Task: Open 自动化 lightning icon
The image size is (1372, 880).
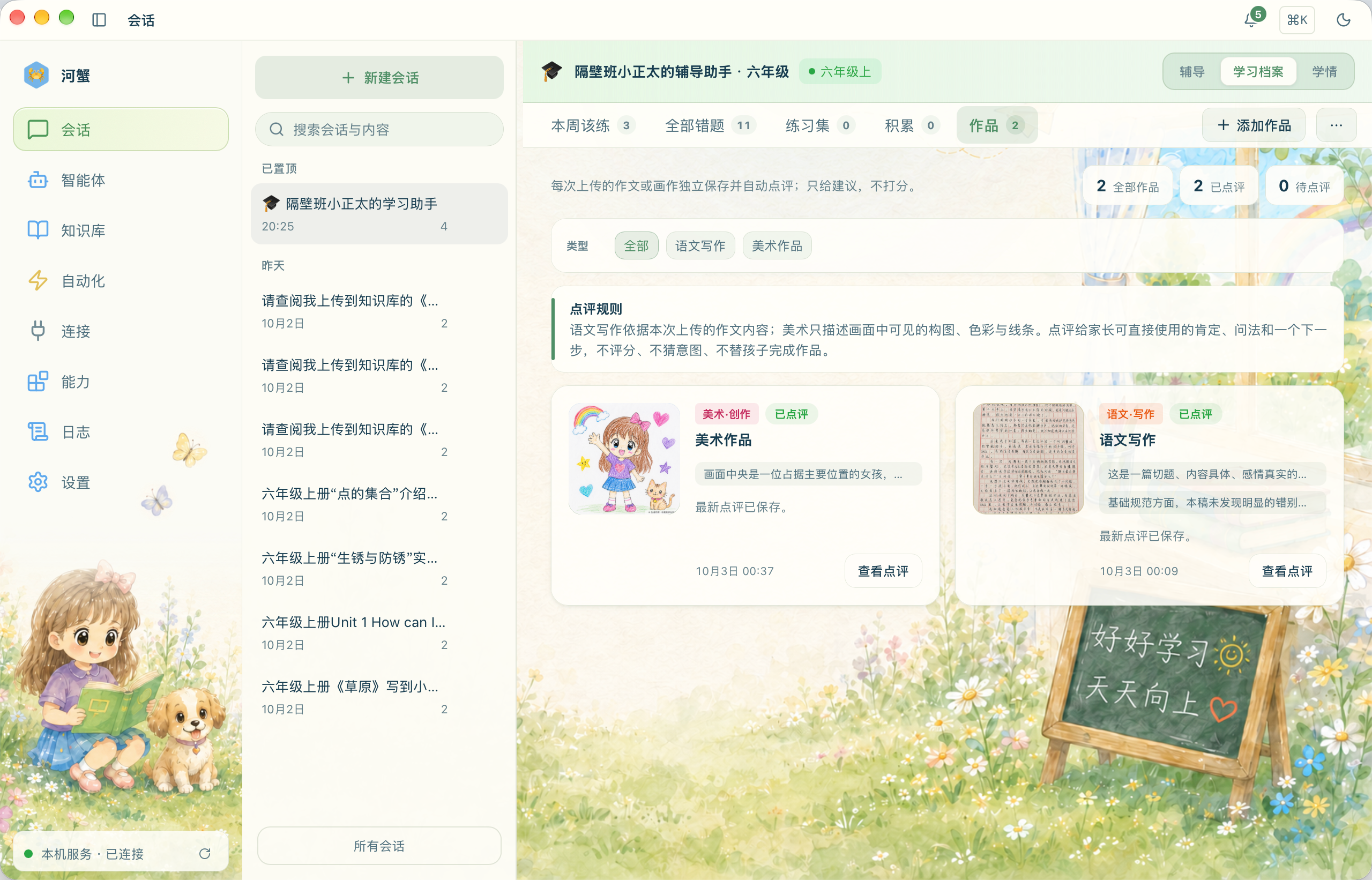Action: point(38,281)
